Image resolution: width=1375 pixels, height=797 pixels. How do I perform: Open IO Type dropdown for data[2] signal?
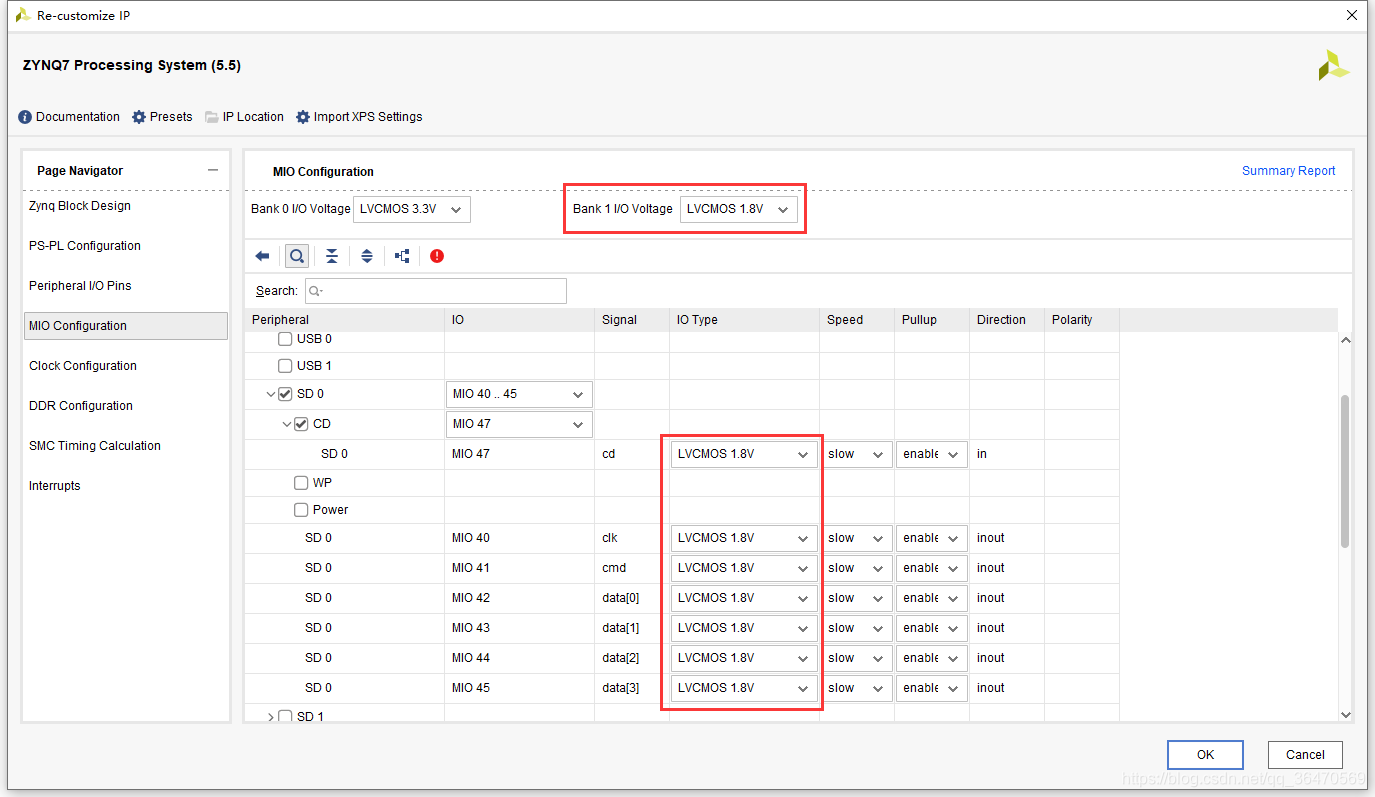click(744, 658)
